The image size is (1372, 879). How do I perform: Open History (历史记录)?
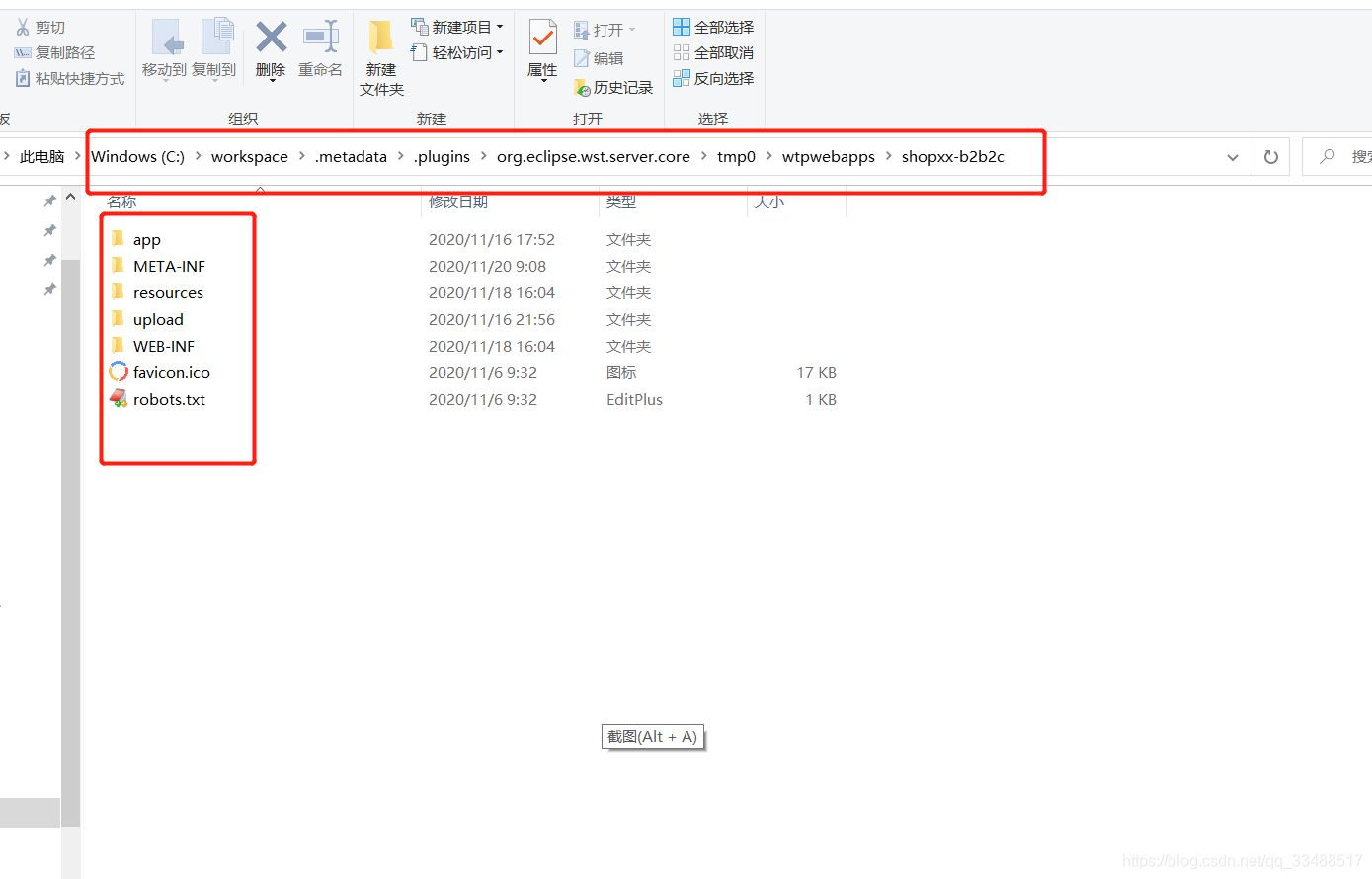(613, 87)
